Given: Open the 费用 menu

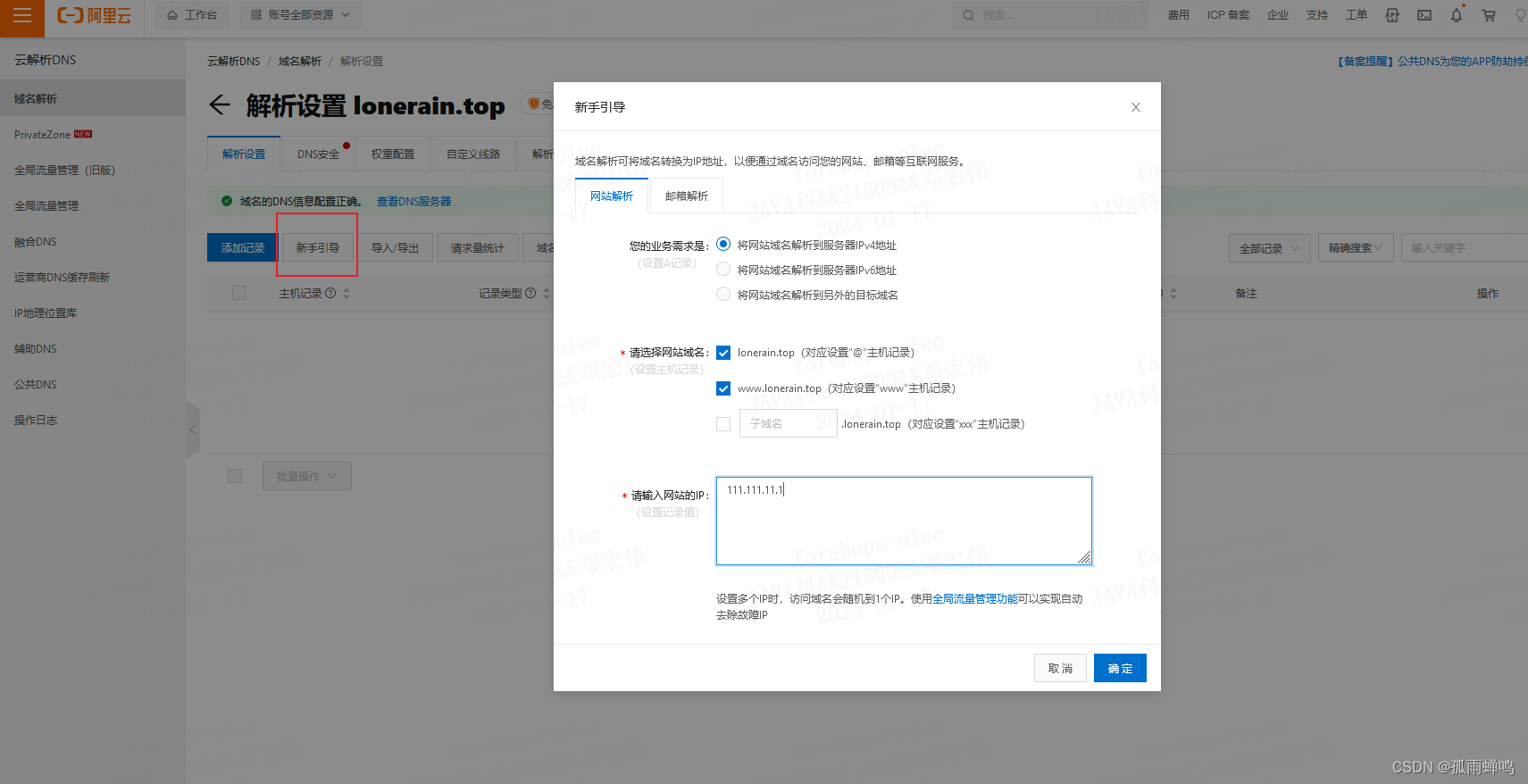Looking at the screenshot, I should pyautogui.click(x=1178, y=15).
